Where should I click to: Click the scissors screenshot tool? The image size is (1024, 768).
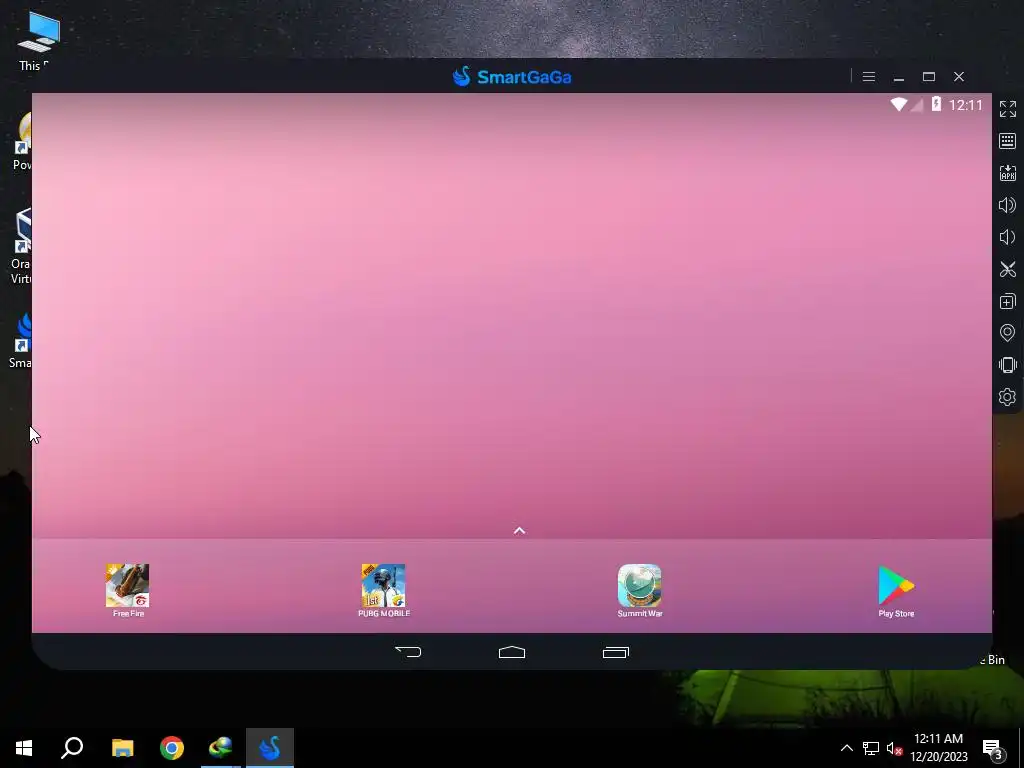pos(1008,269)
